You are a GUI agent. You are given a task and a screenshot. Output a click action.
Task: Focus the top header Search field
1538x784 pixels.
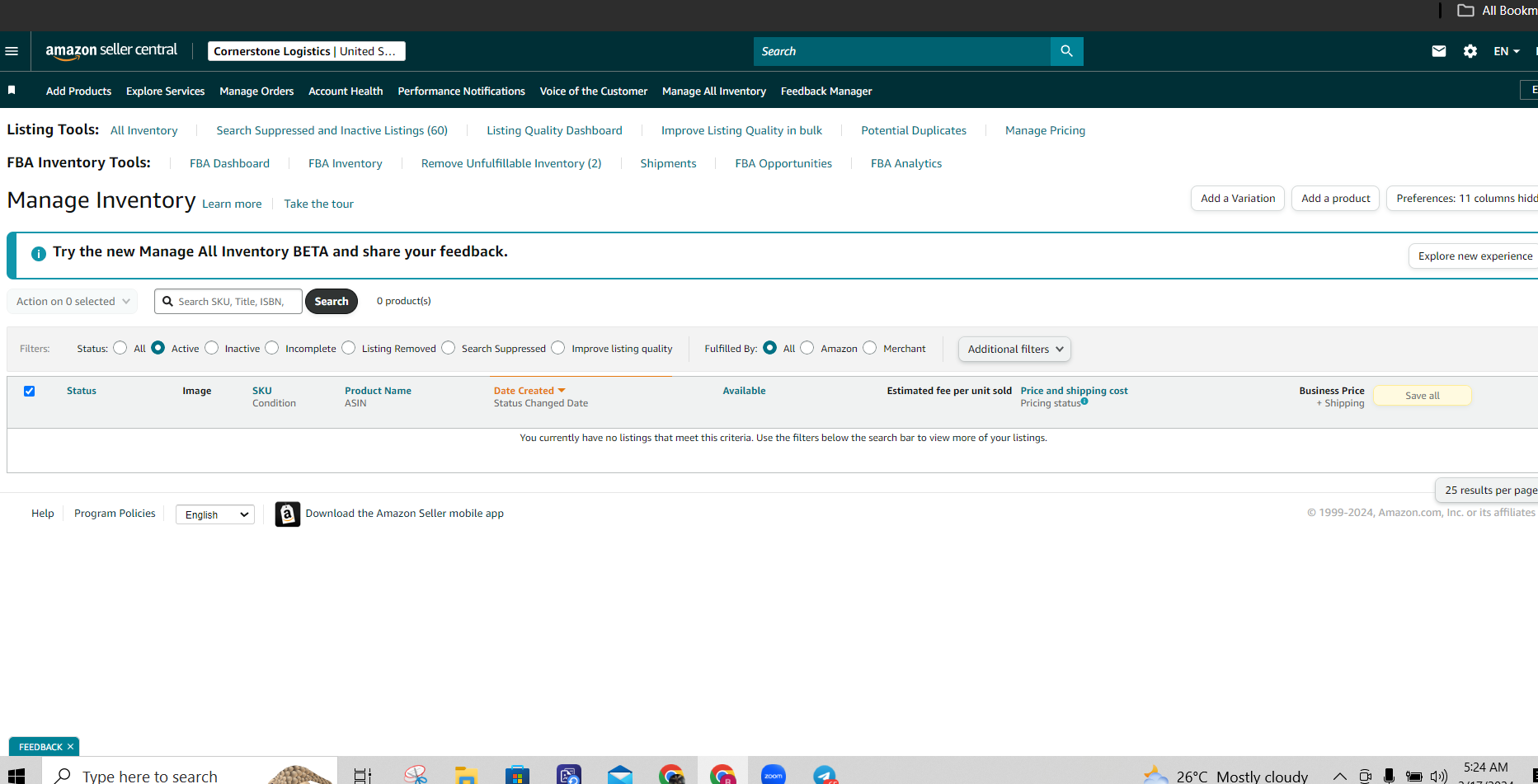point(902,51)
